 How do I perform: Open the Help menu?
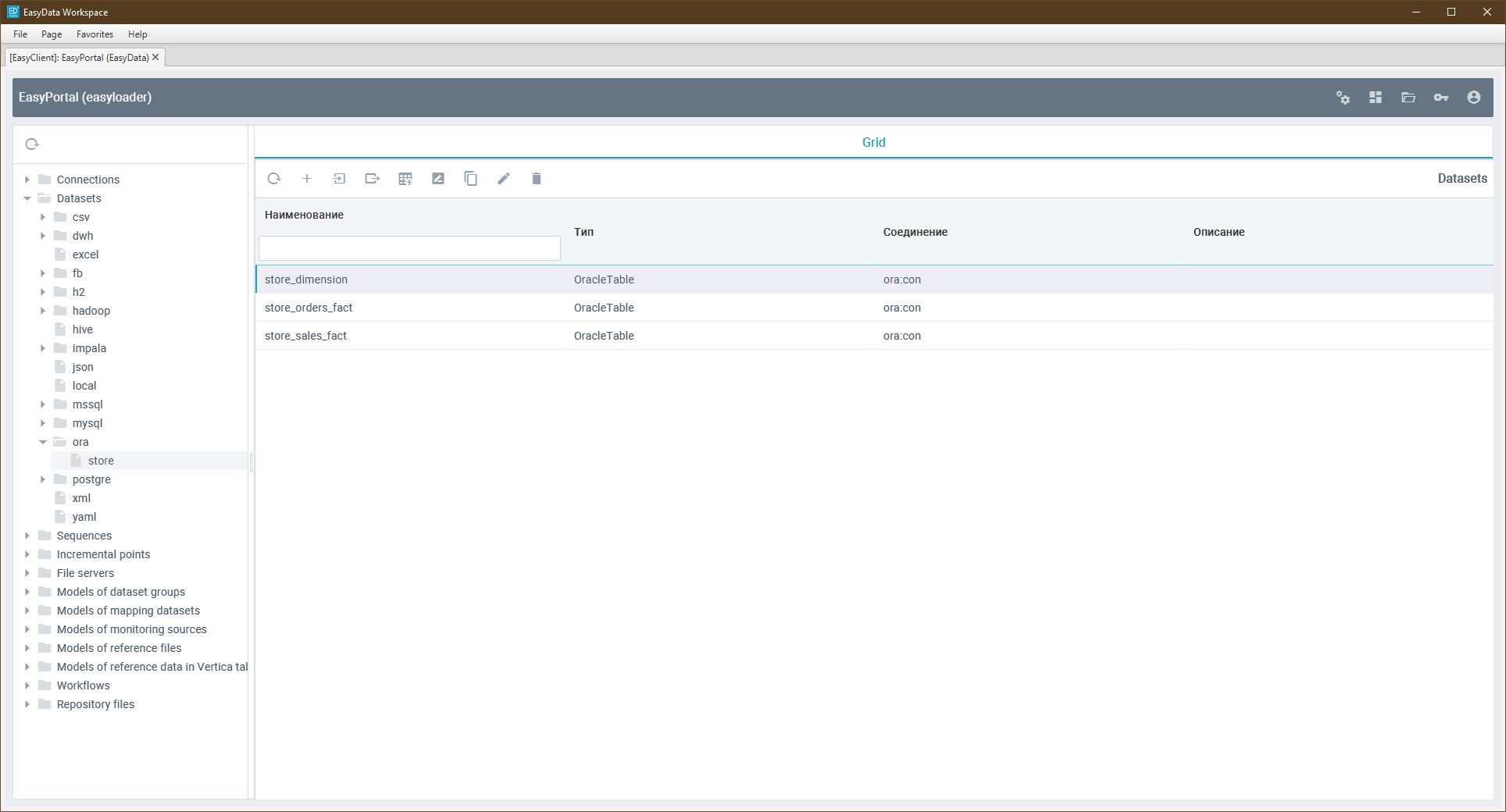pyautogui.click(x=137, y=34)
